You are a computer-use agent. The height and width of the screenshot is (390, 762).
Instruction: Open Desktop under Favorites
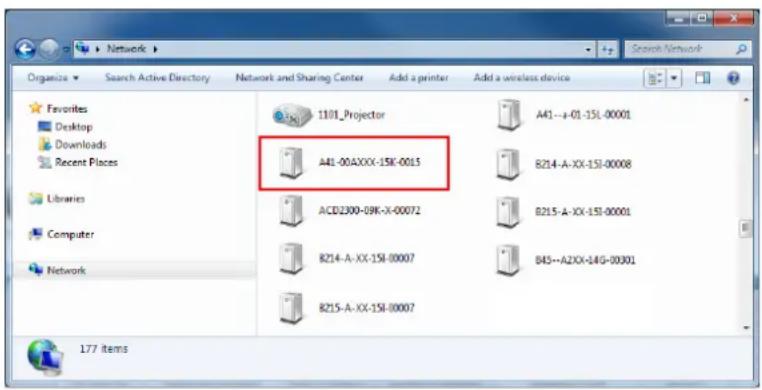click(73, 127)
